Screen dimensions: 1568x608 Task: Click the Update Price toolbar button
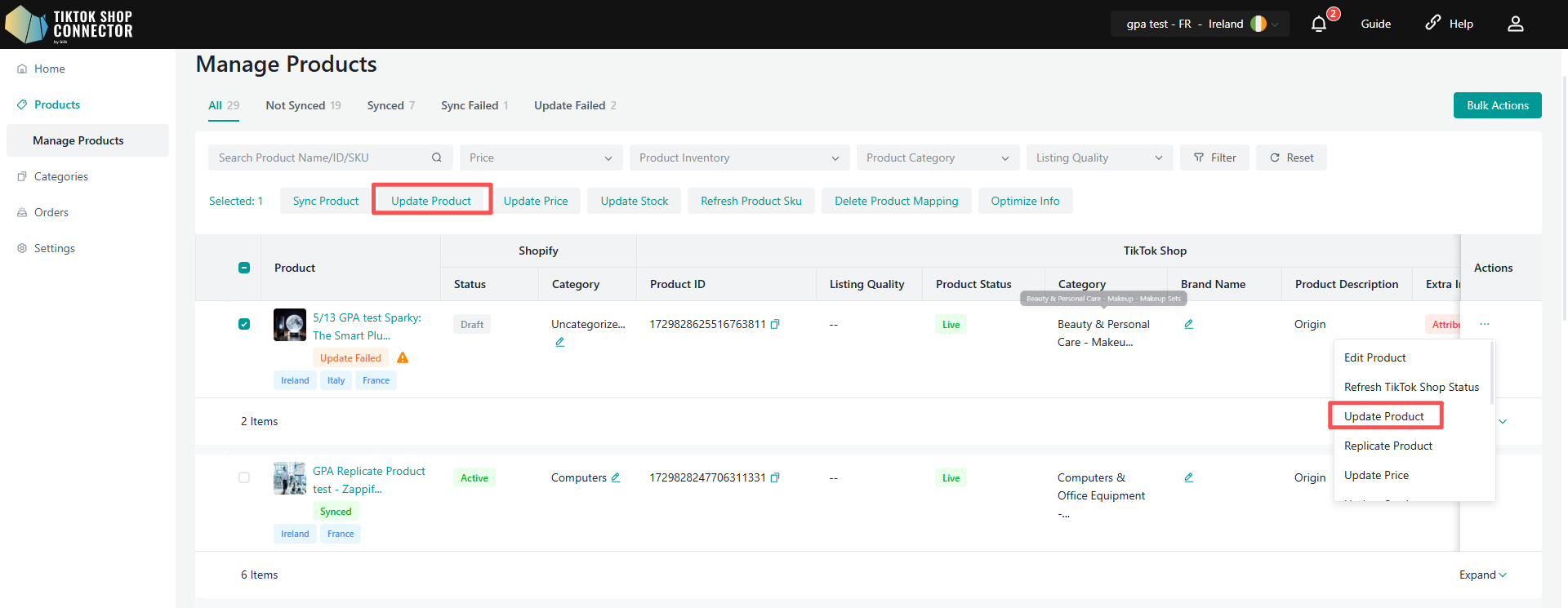click(x=536, y=201)
